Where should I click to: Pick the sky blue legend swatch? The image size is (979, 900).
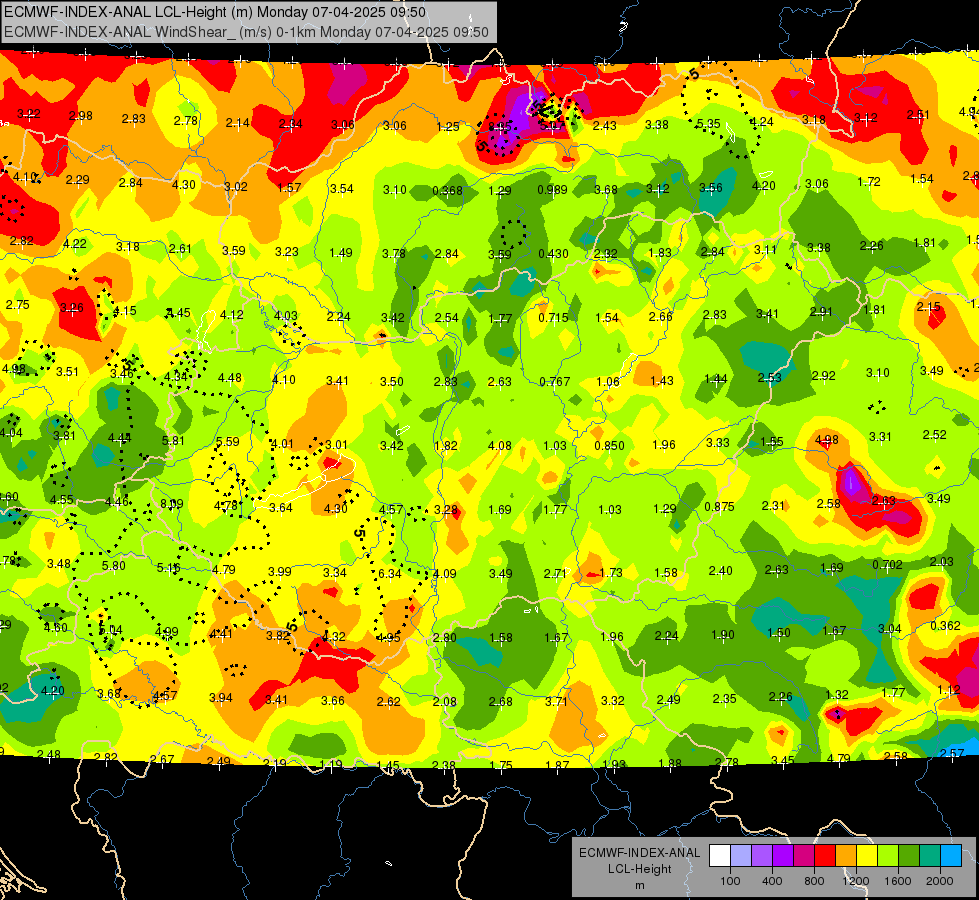click(x=951, y=856)
